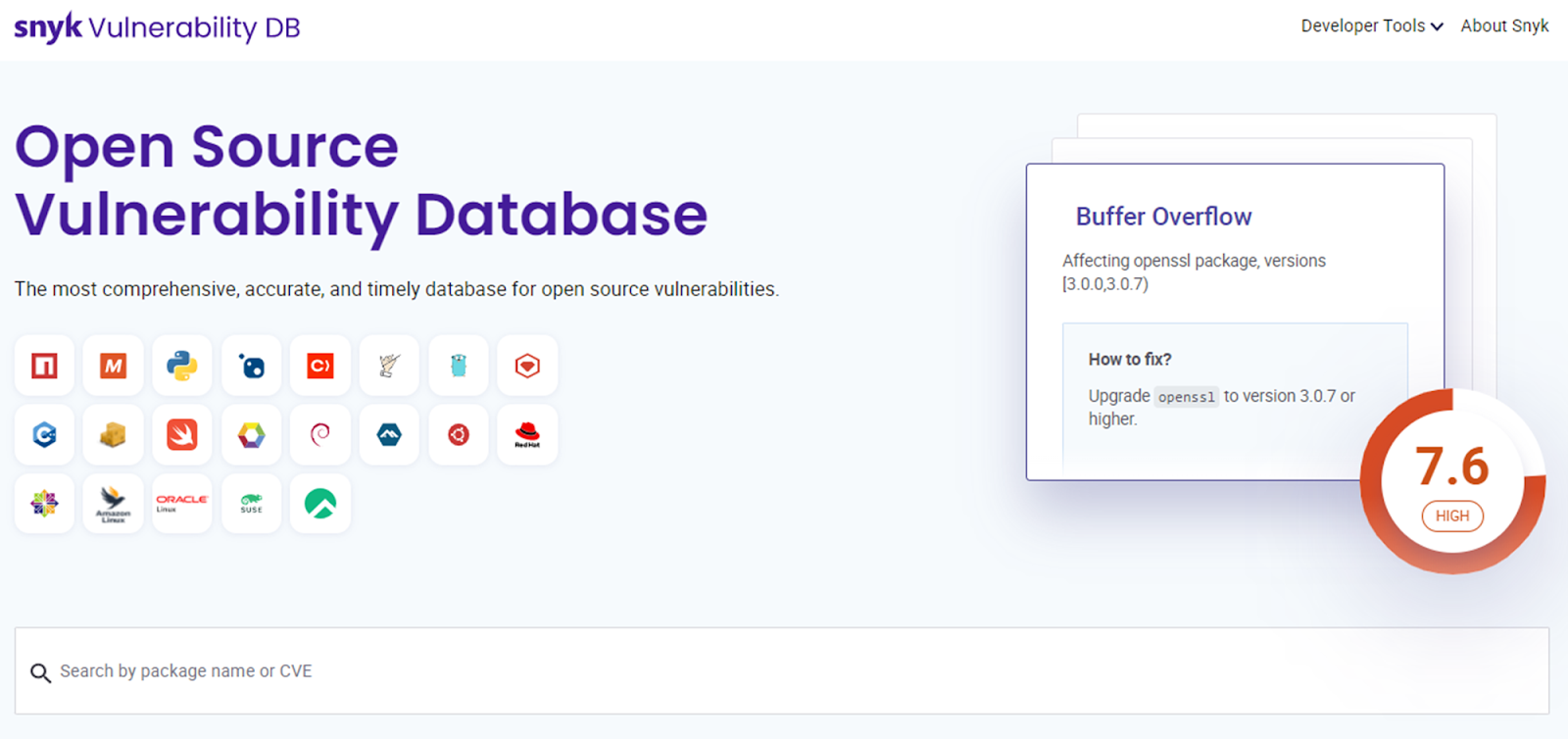1568x739 pixels.
Task: Choose the Python pip icon
Action: coord(182,366)
